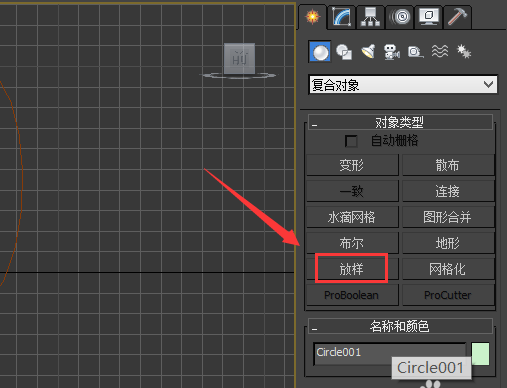Open the Display panel tab
The width and height of the screenshot is (507, 388).
click(x=428, y=17)
